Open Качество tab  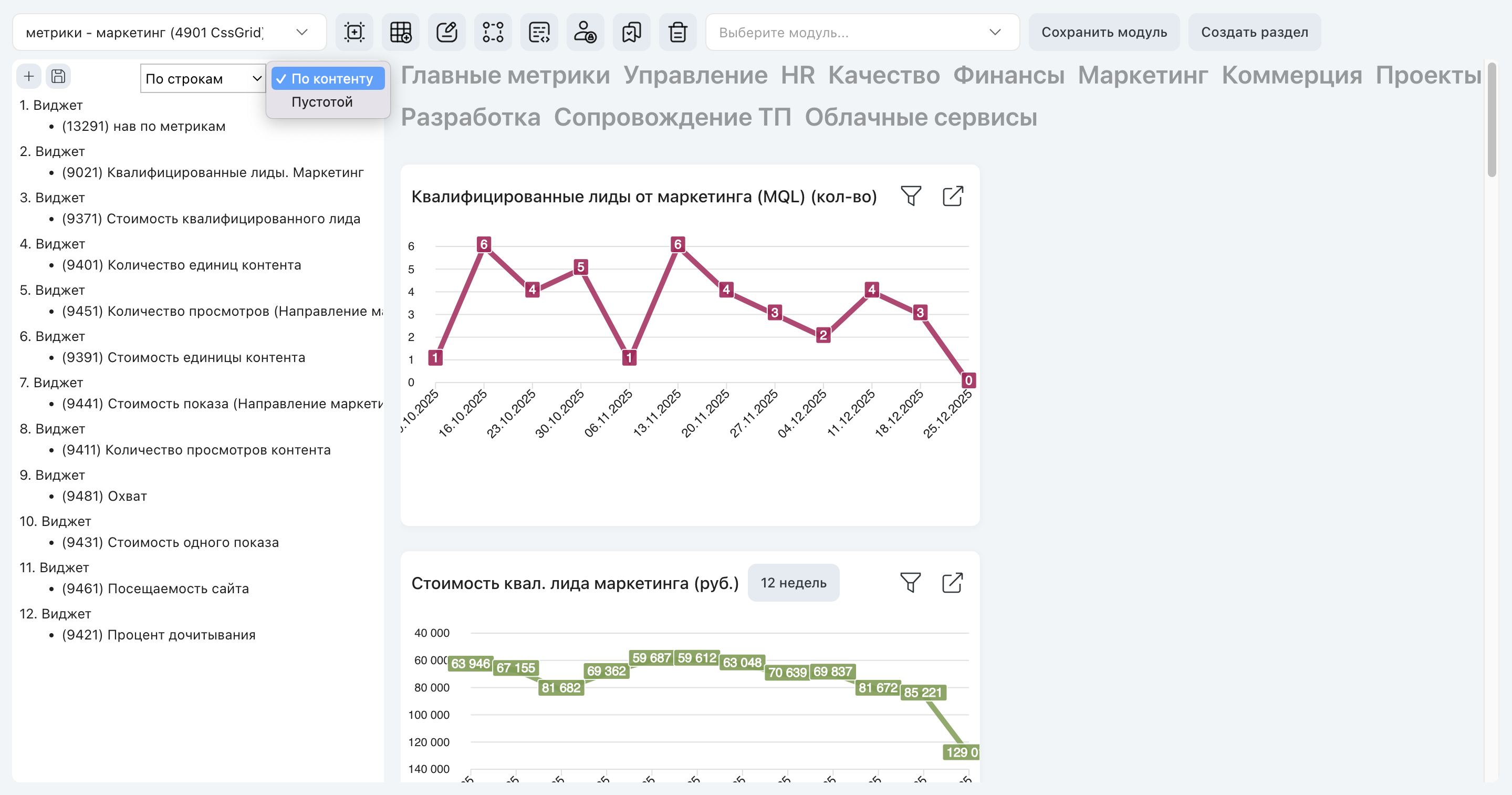coord(884,75)
